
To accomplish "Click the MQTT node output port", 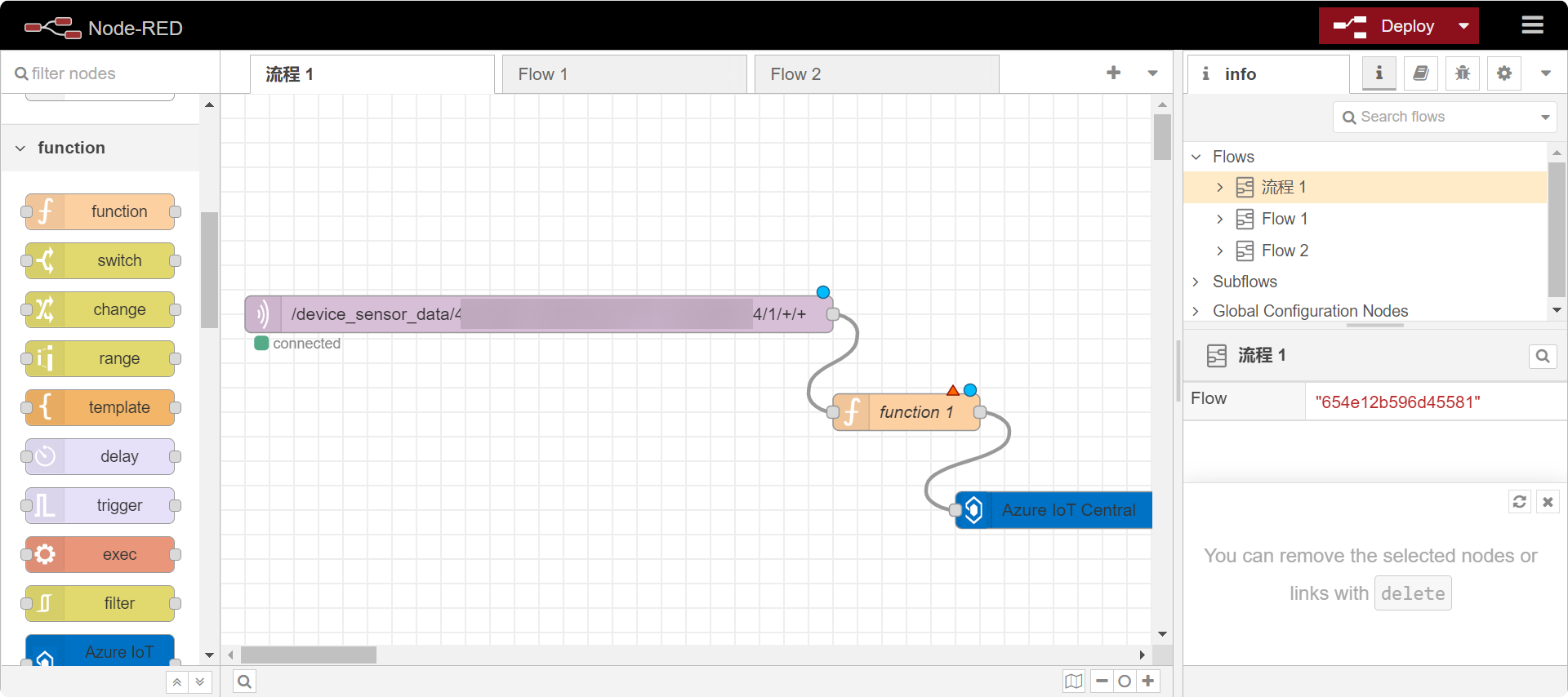I will 833,314.
